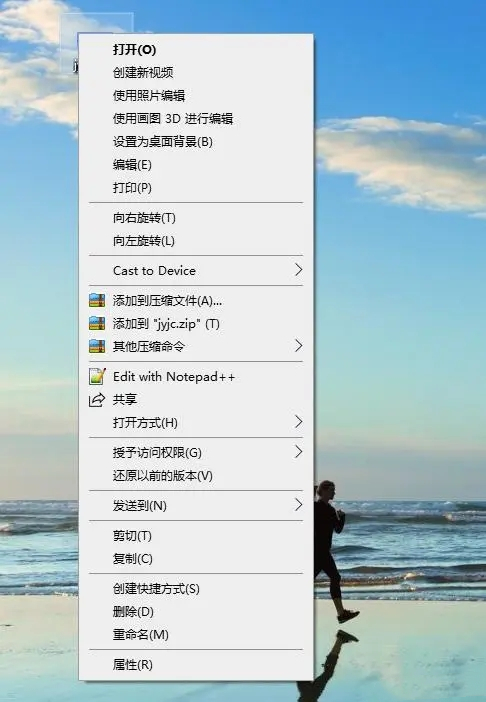This screenshot has width=486, height=702.
Task: Click the share icon next to 共享
Action: (x=97, y=399)
